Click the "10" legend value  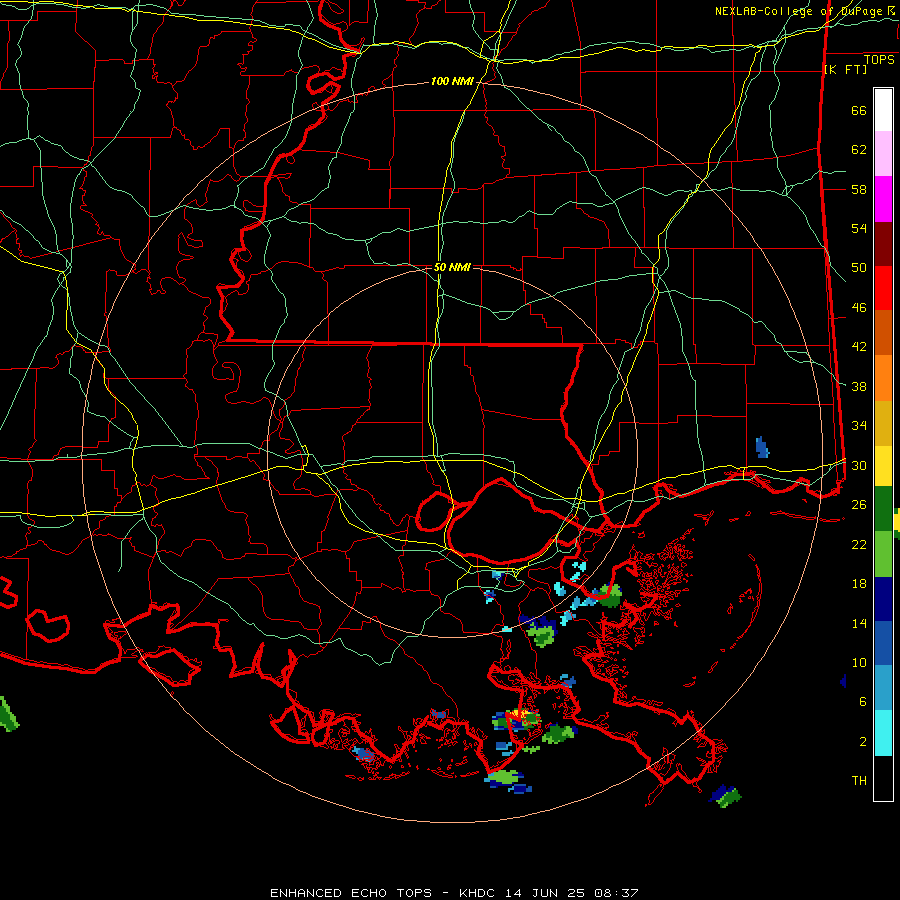click(x=859, y=663)
